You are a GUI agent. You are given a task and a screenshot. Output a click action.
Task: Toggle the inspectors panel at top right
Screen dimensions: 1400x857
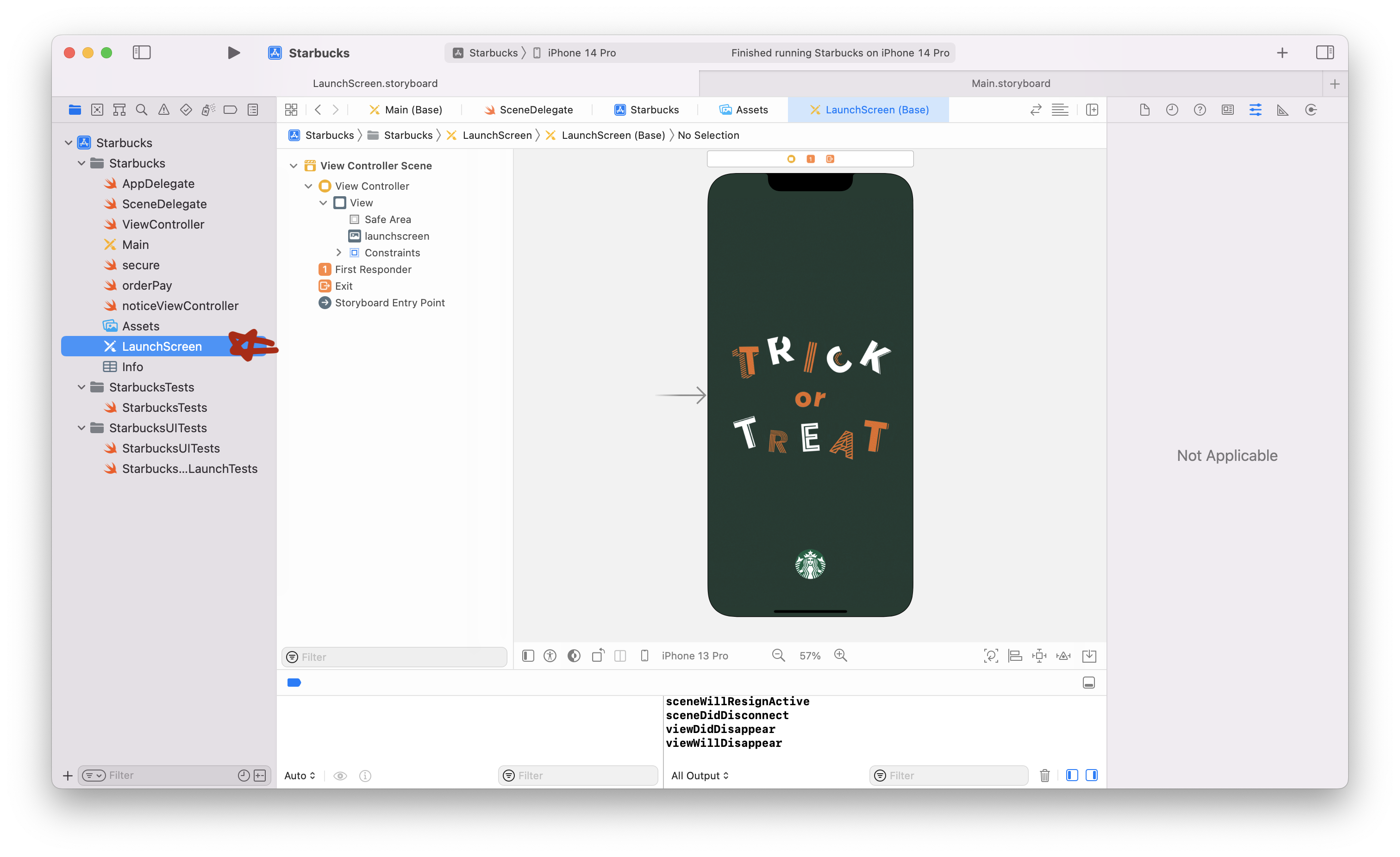point(1325,53)
